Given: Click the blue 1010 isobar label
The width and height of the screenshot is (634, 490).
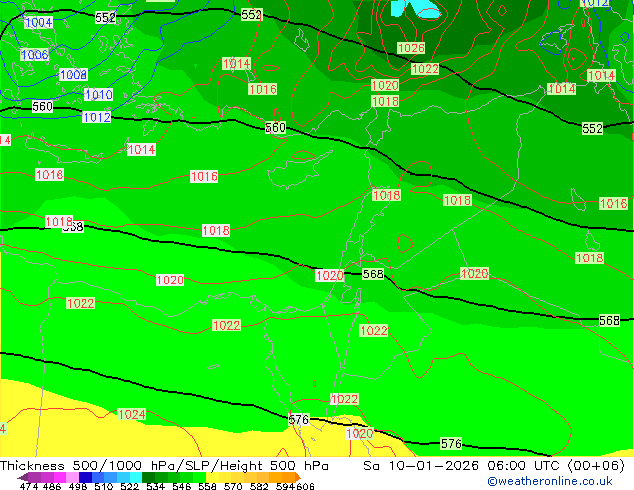Looking at the screenshot, I should pos(99,95).
